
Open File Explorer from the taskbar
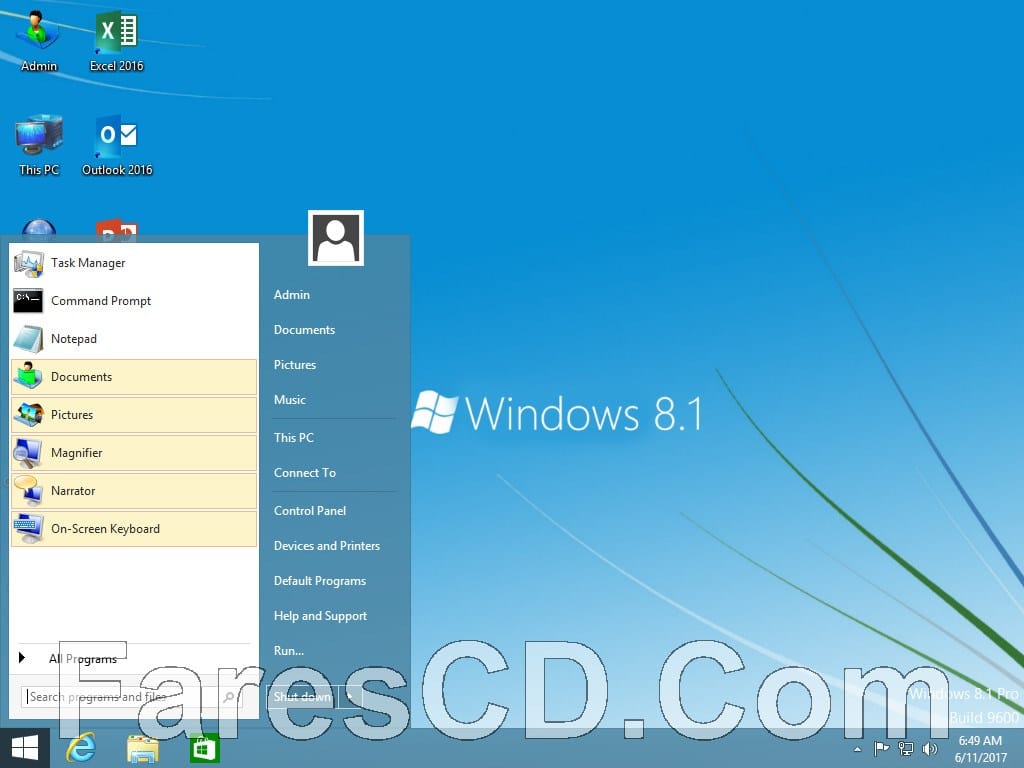[x=142, y=748]
